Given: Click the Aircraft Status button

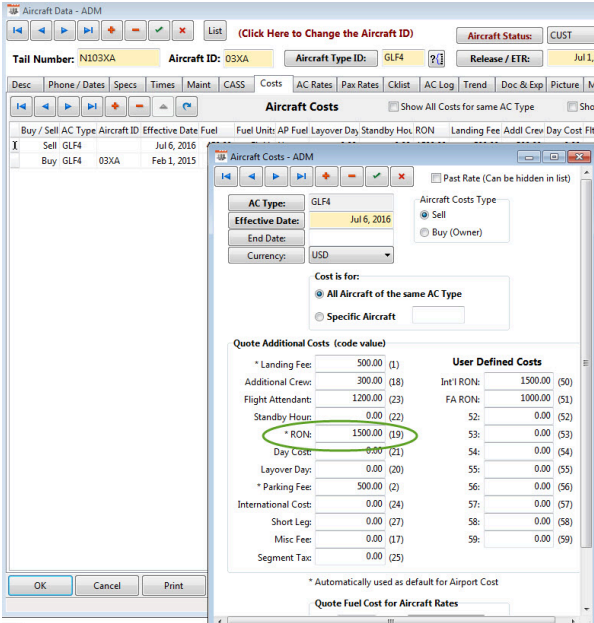Looking at the screenshot, I should pyautogui.click(x=499, y=36).
